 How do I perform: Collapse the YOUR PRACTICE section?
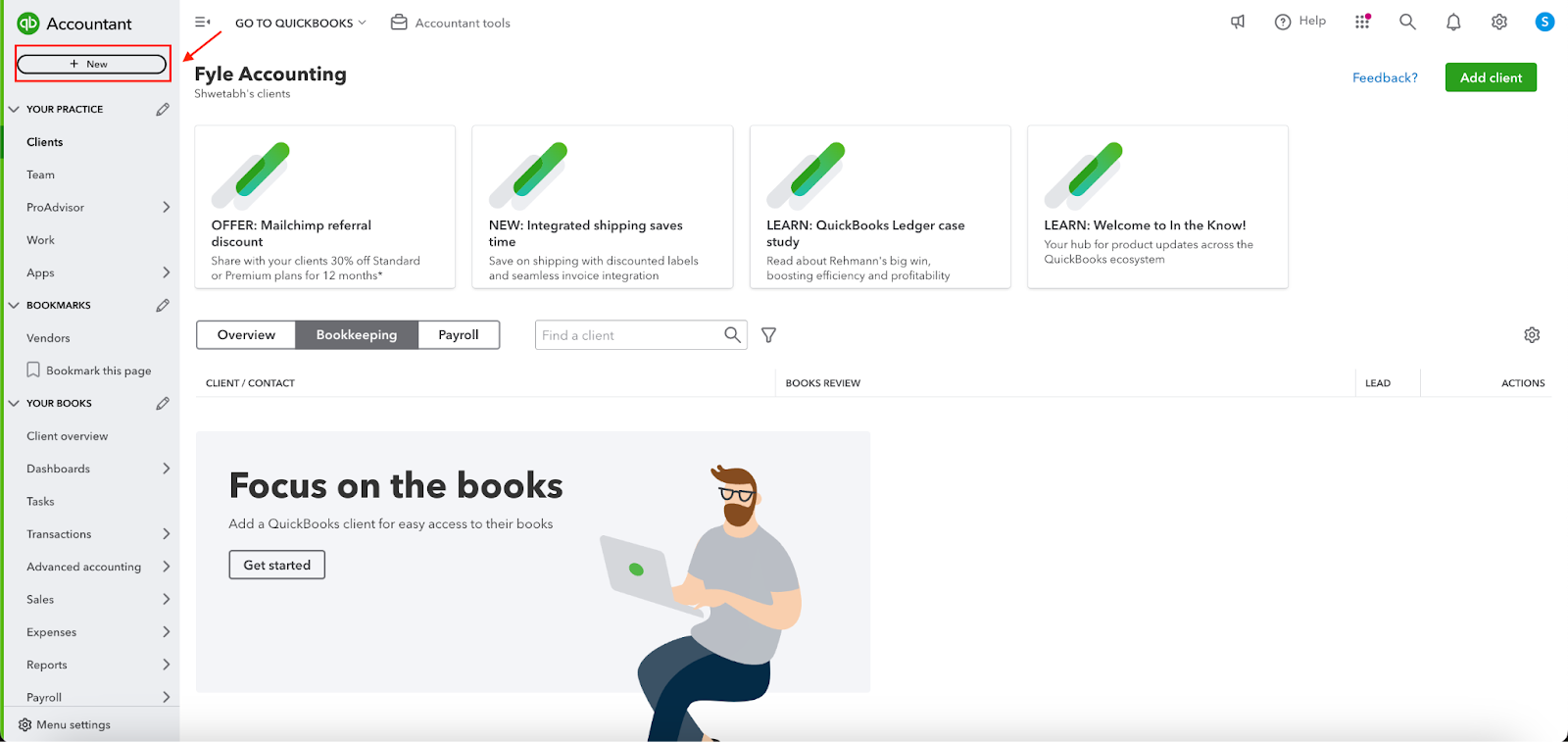pyautogui.click(x=14, y=109)
